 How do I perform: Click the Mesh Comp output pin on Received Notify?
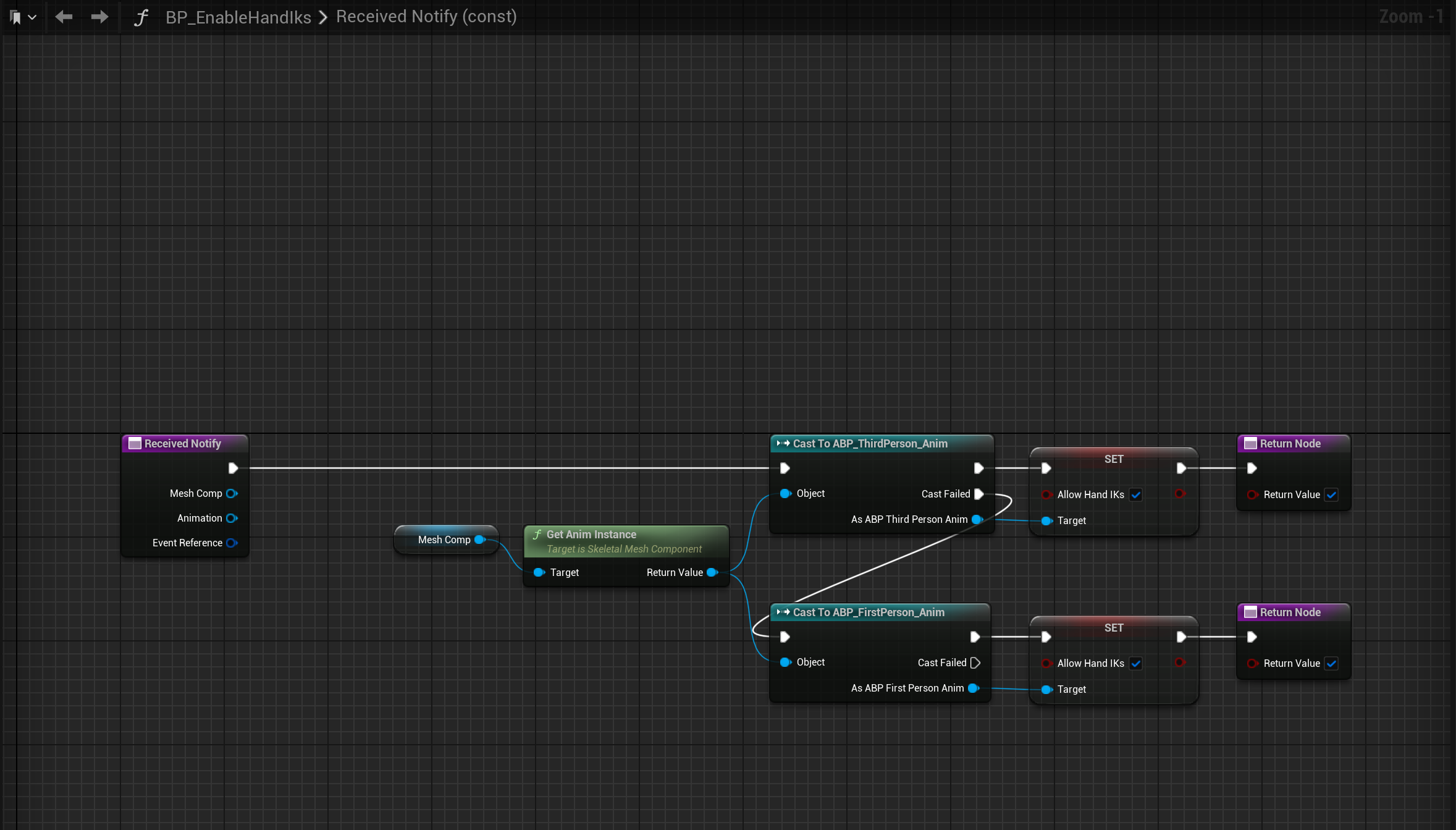(x=232, y=493)
